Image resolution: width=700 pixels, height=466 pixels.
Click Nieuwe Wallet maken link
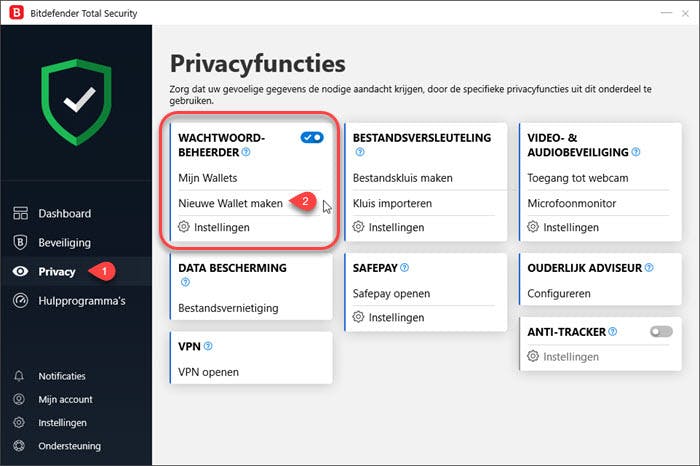[x=231, y=202]
